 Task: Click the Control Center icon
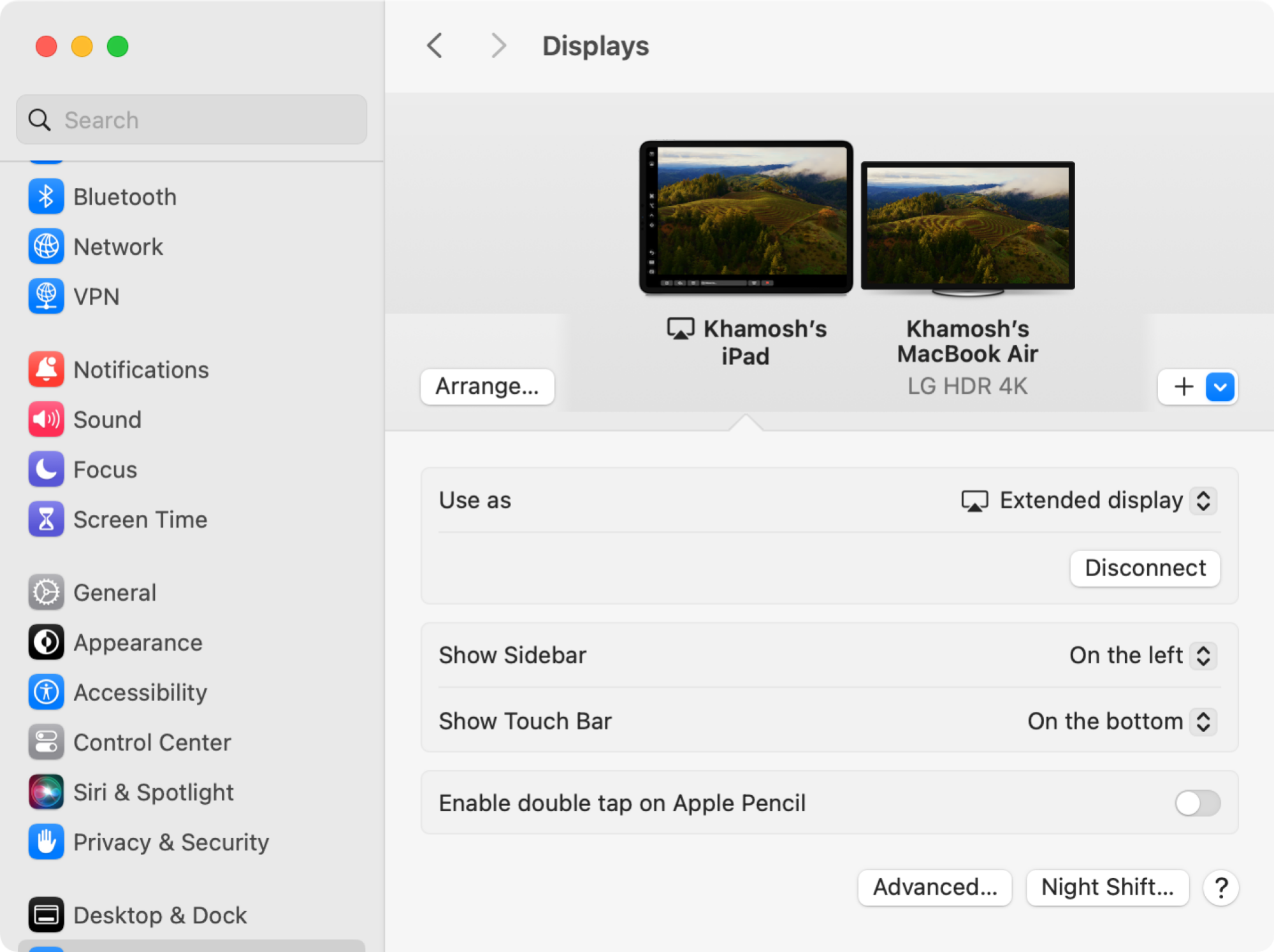[46, 742]
